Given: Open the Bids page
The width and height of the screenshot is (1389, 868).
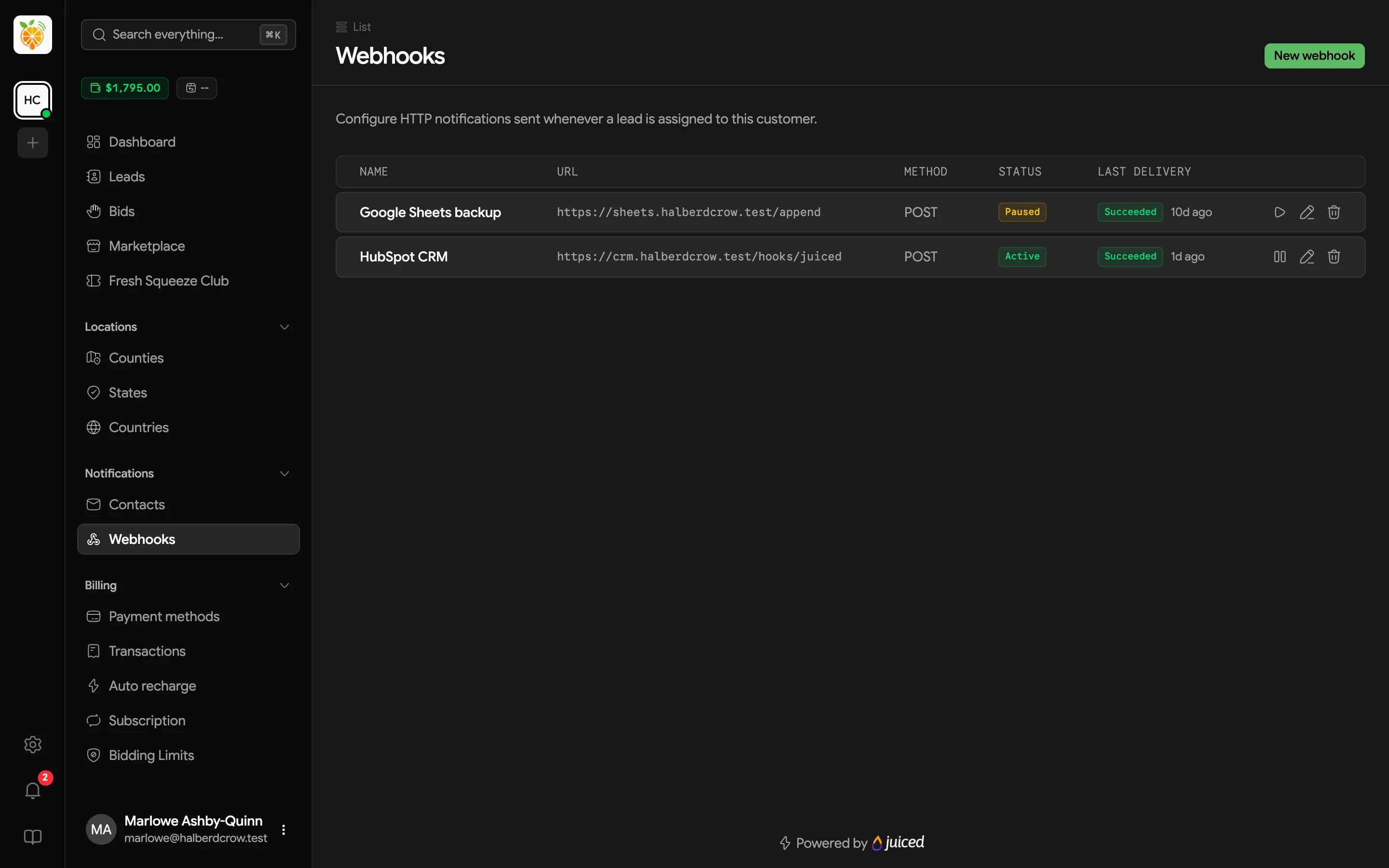Looking at the screenshot, I should (188, 211).
